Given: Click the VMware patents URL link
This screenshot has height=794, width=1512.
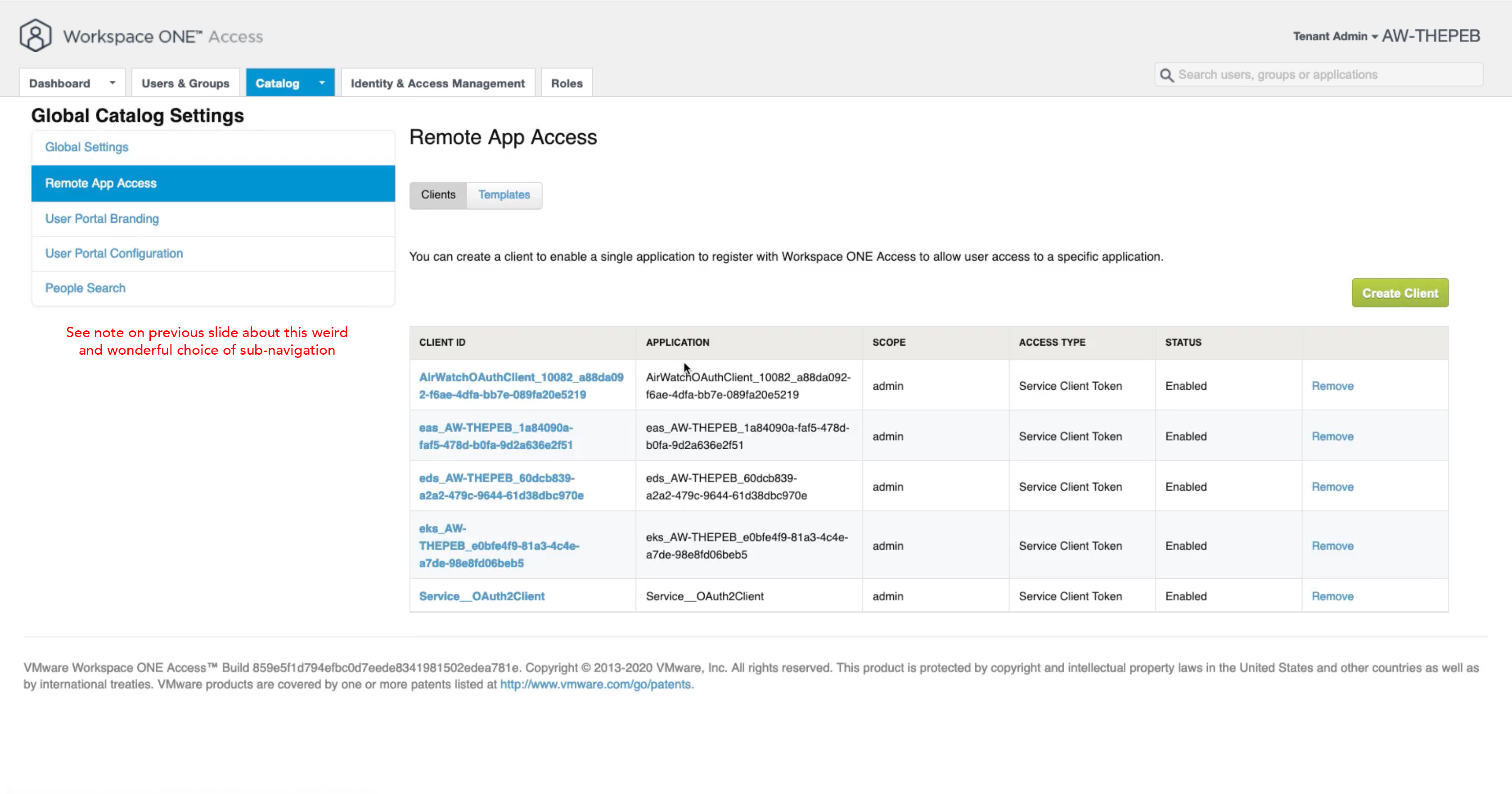Looking at the screenshot, I should point(595,684).
